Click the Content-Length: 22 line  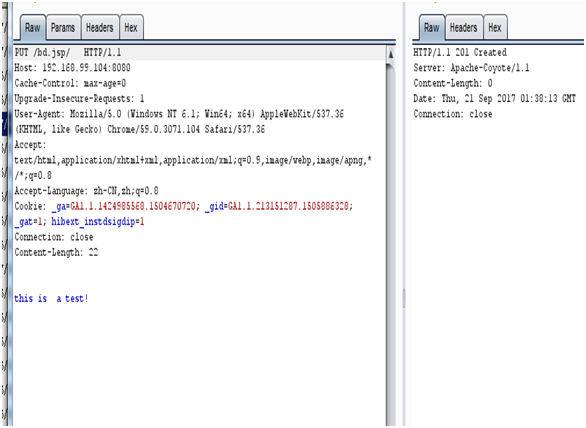tap(56, 252)
